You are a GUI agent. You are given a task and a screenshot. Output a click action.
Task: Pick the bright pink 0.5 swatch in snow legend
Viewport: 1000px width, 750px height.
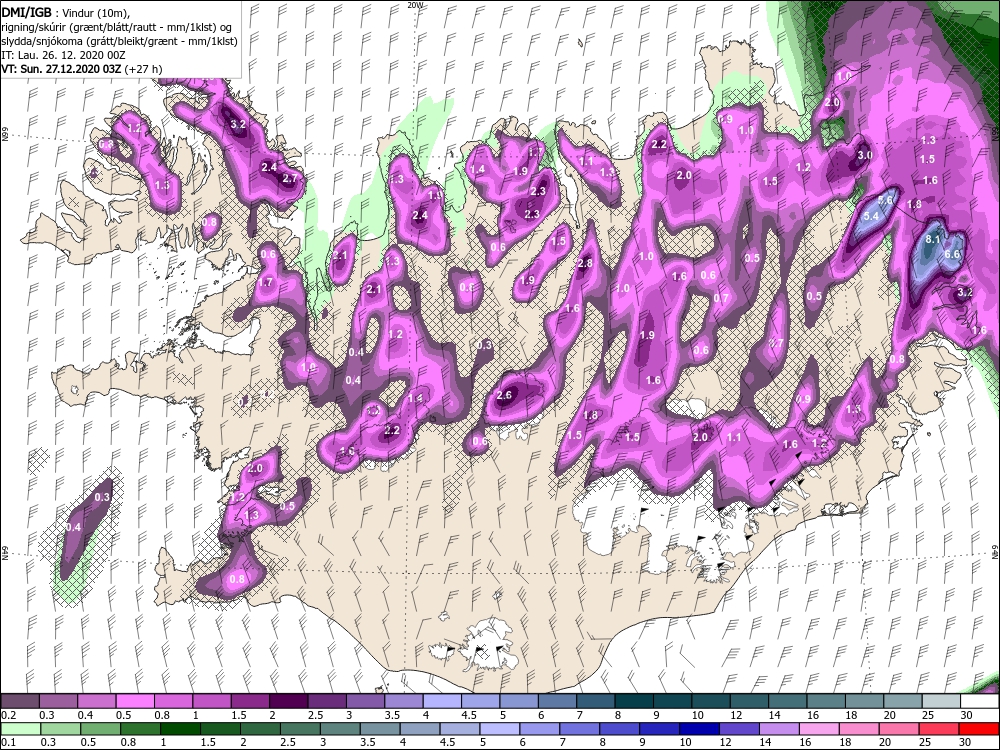tap(135, 701)
